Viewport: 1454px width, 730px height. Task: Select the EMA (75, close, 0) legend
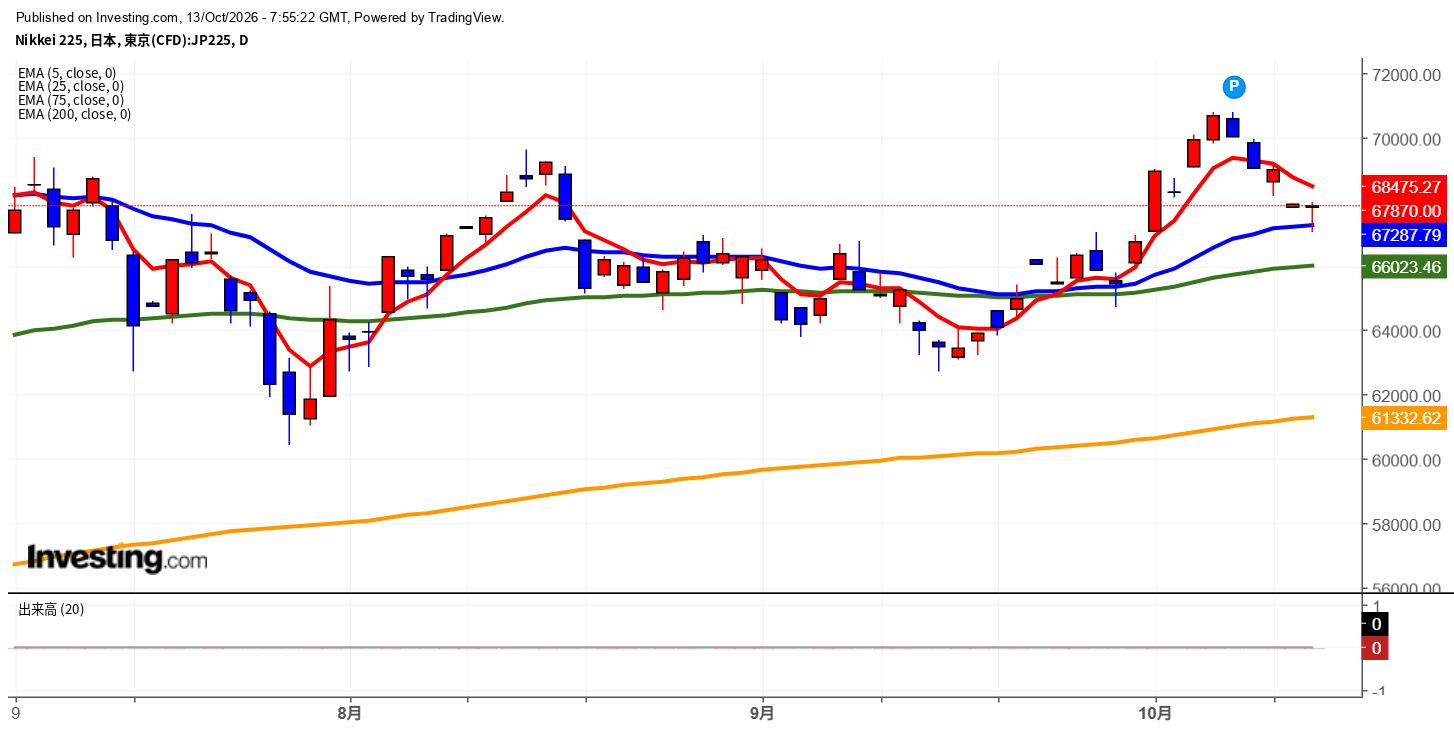click(x=71, y=100)
